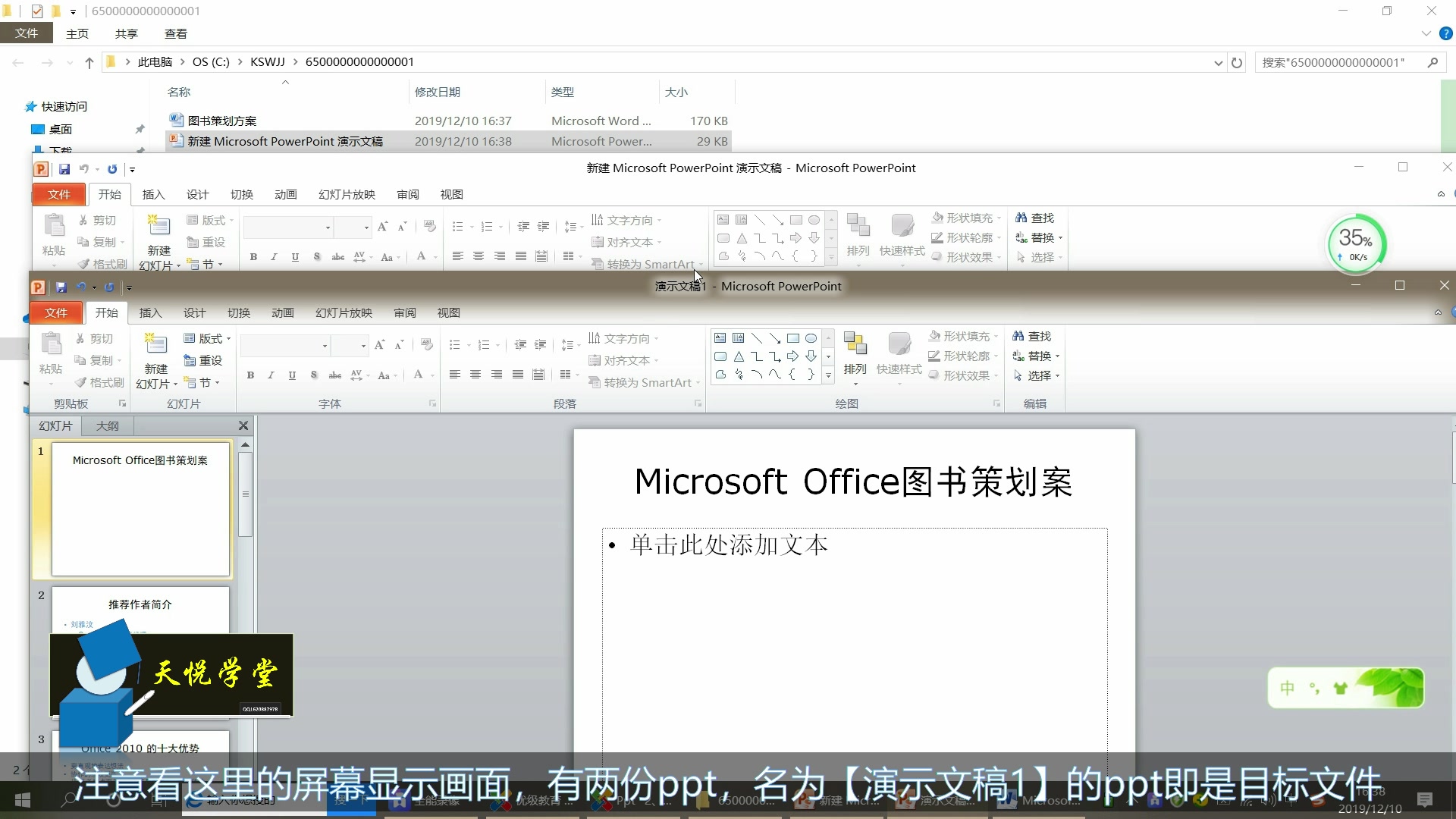This screenshot has height=819, width=1456.
Task: Open 插入 tab in 演示文稿1 window
Action: point(150,312)
